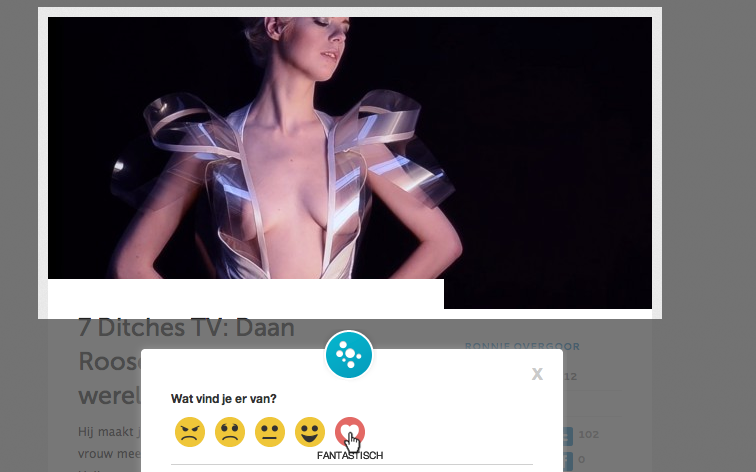
Task: Click the white caption box under image
Action: 245,294
